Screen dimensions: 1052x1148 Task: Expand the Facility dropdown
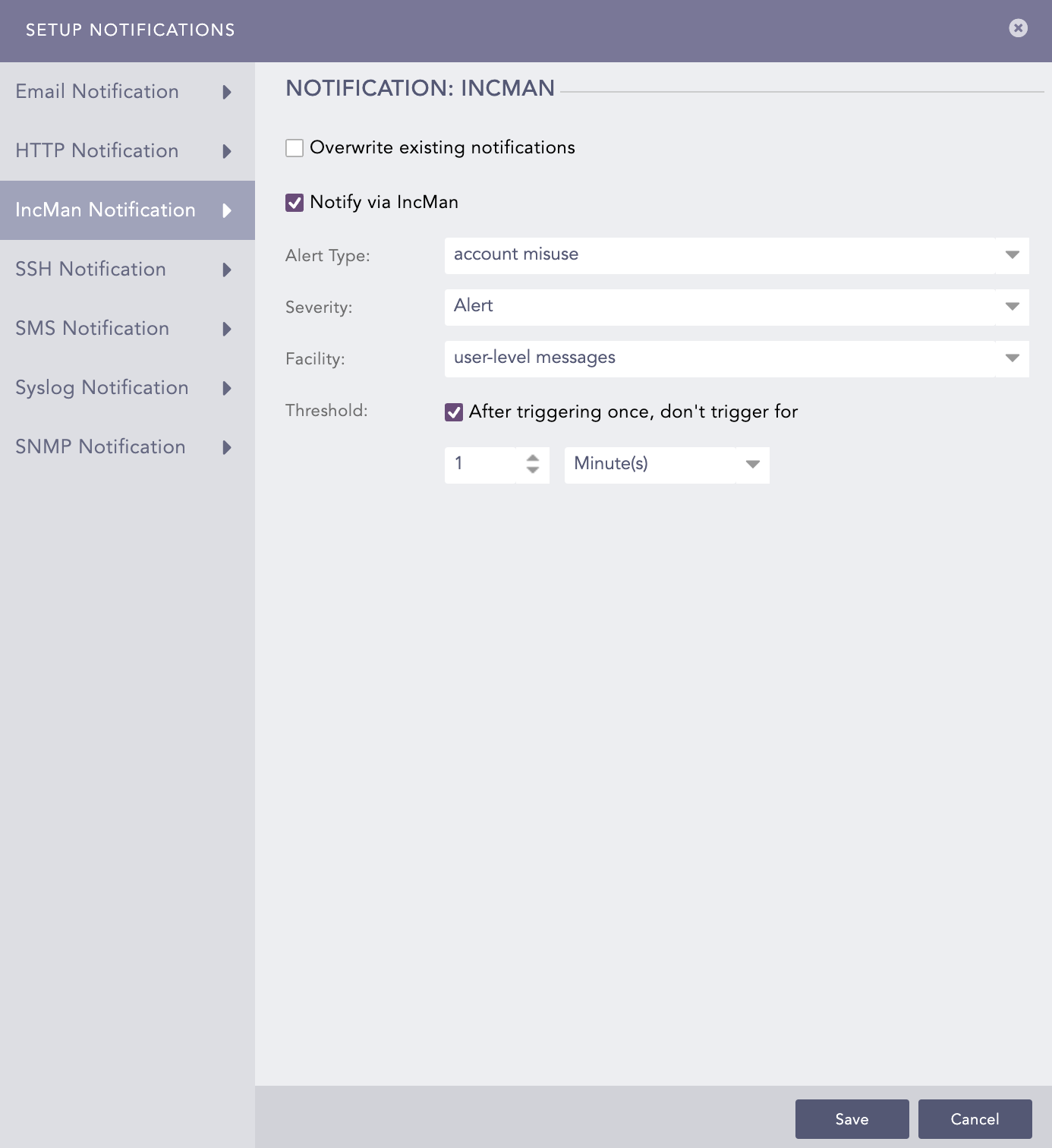click(x=1012, y=358)
